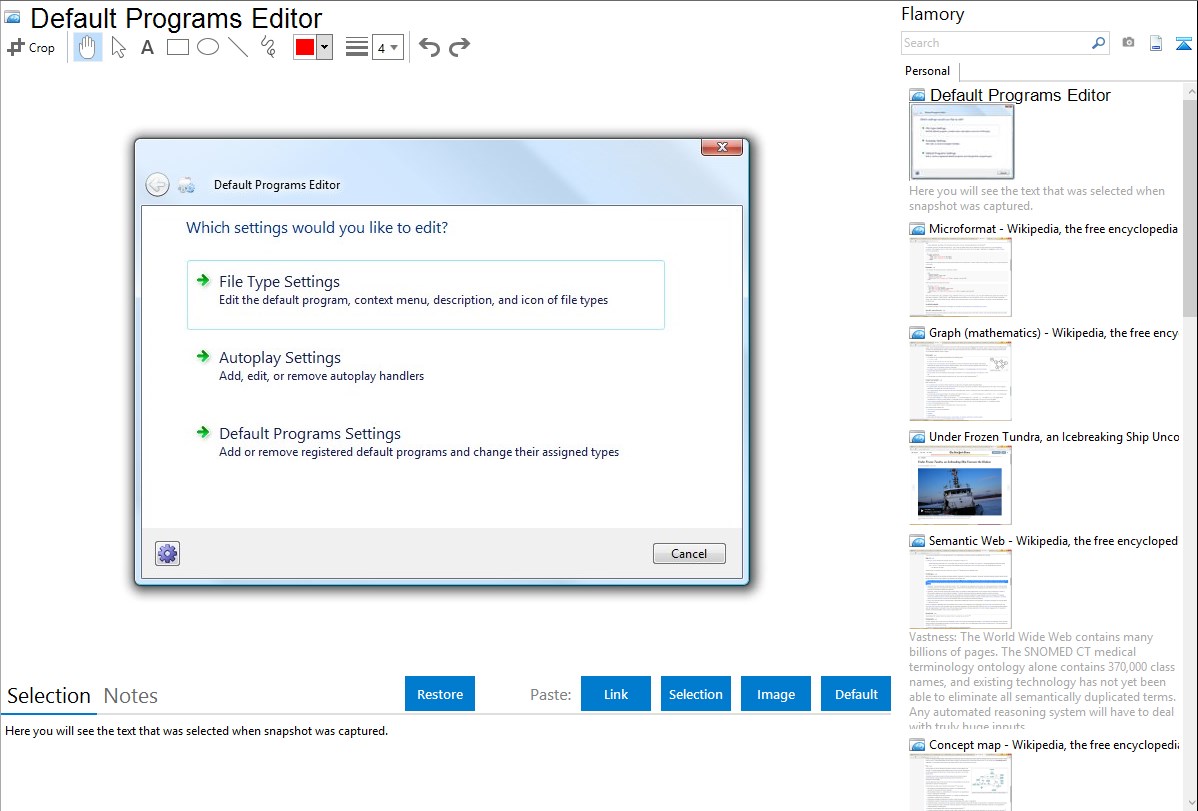This screenshot has height=811, width=1198.
Task: Paste as Image
Action: 775,694
